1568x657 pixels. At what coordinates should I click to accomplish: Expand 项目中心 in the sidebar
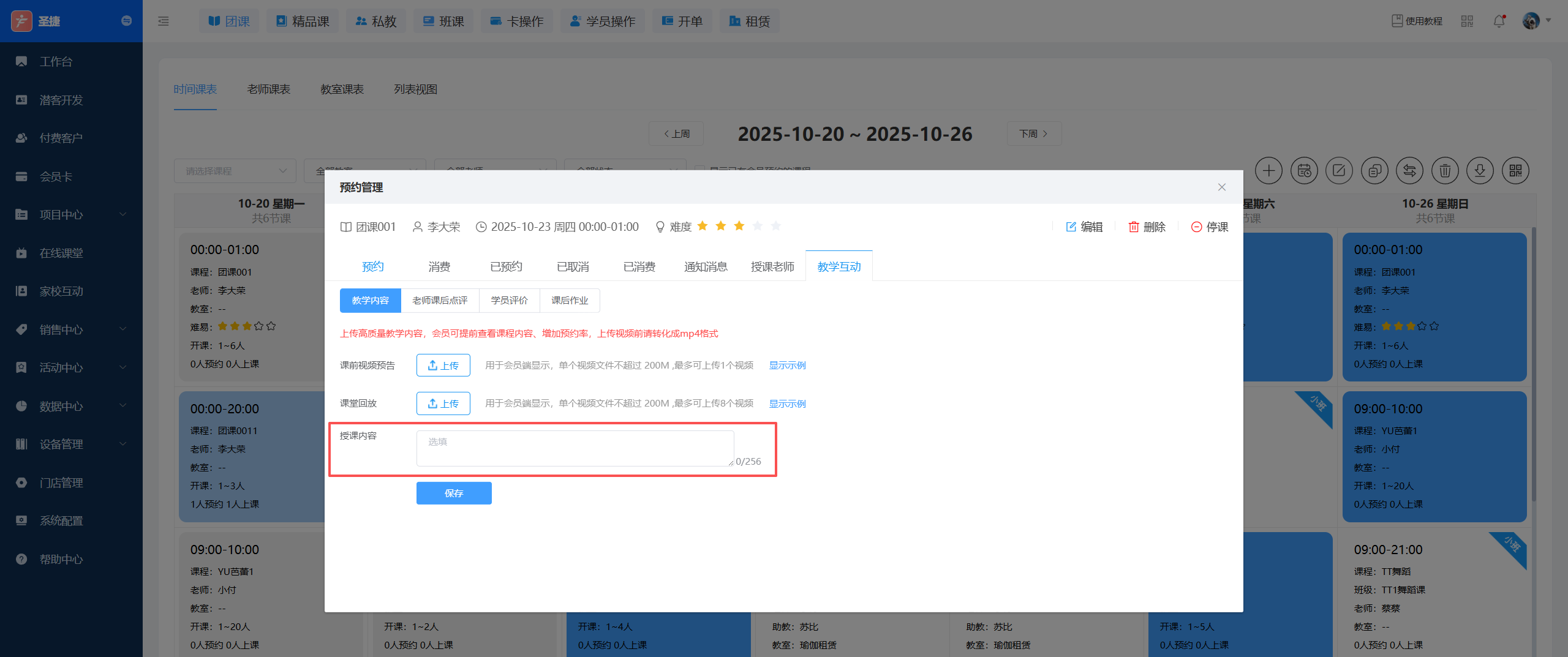pos(71,215)
